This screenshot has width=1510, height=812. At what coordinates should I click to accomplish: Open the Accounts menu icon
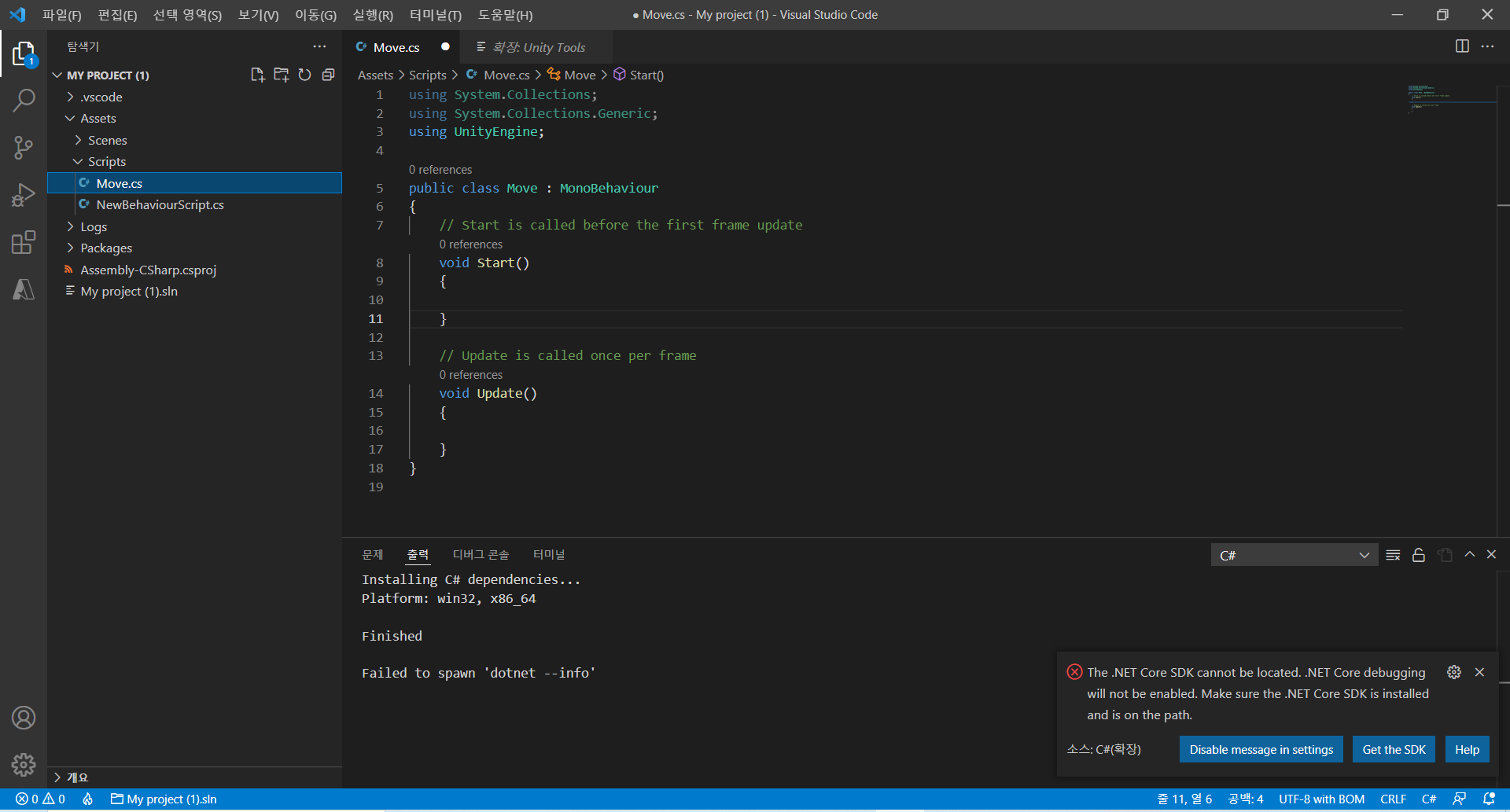click(x=24, y=718)
